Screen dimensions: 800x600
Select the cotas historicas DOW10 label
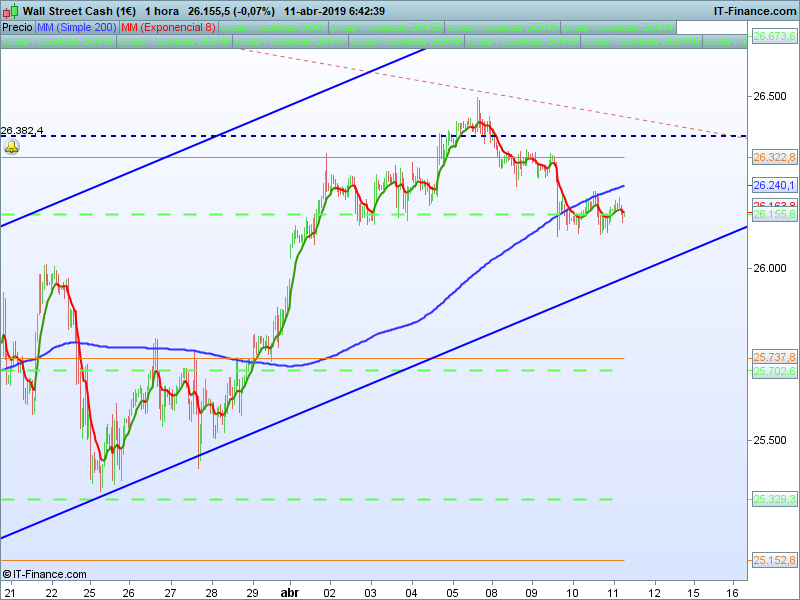[x=641, y=41]
